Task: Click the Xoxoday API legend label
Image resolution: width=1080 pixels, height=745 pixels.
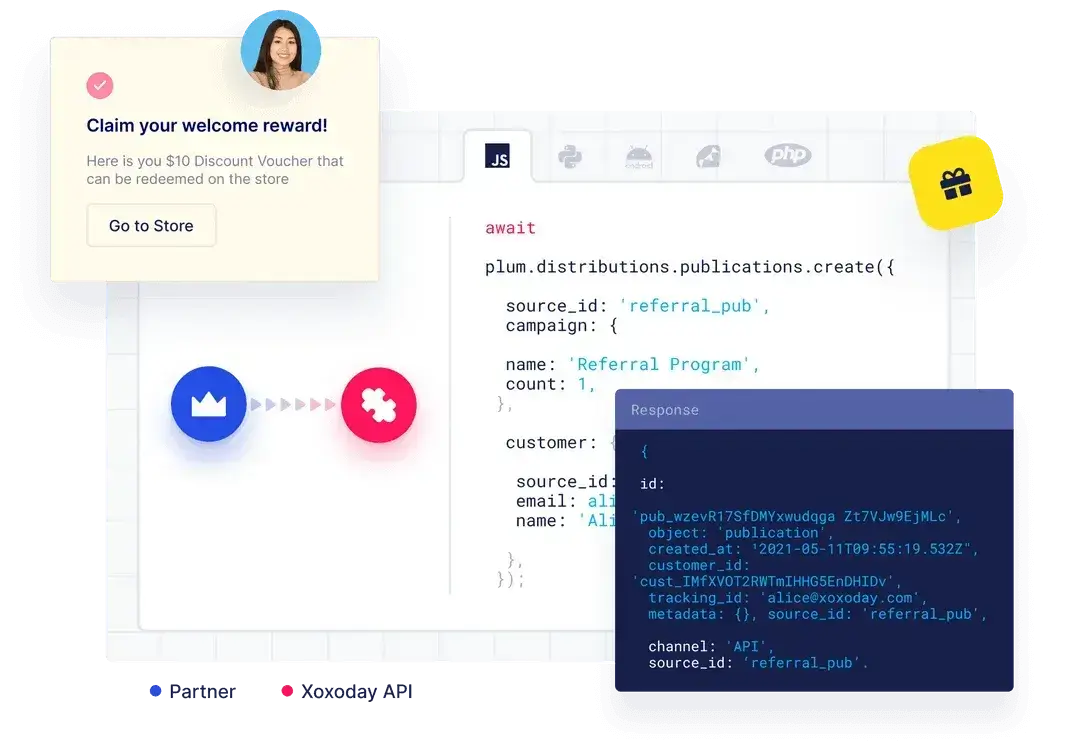Action: (357, 691)
